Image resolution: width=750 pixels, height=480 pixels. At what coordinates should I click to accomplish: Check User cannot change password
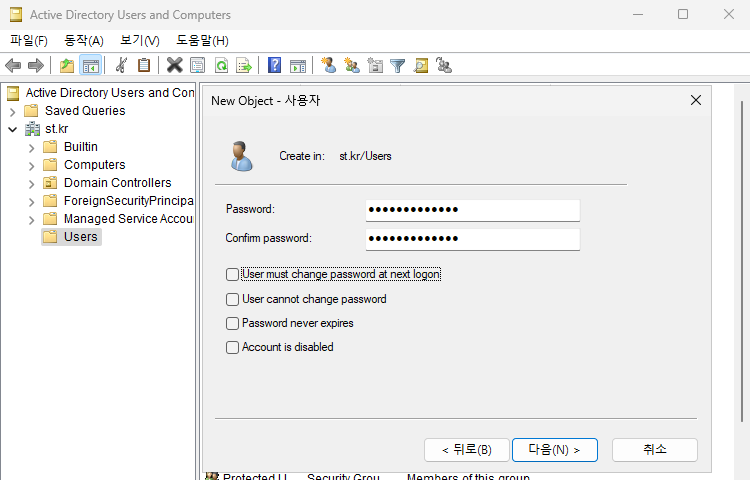pyautogui.click(x=232, y=299)
